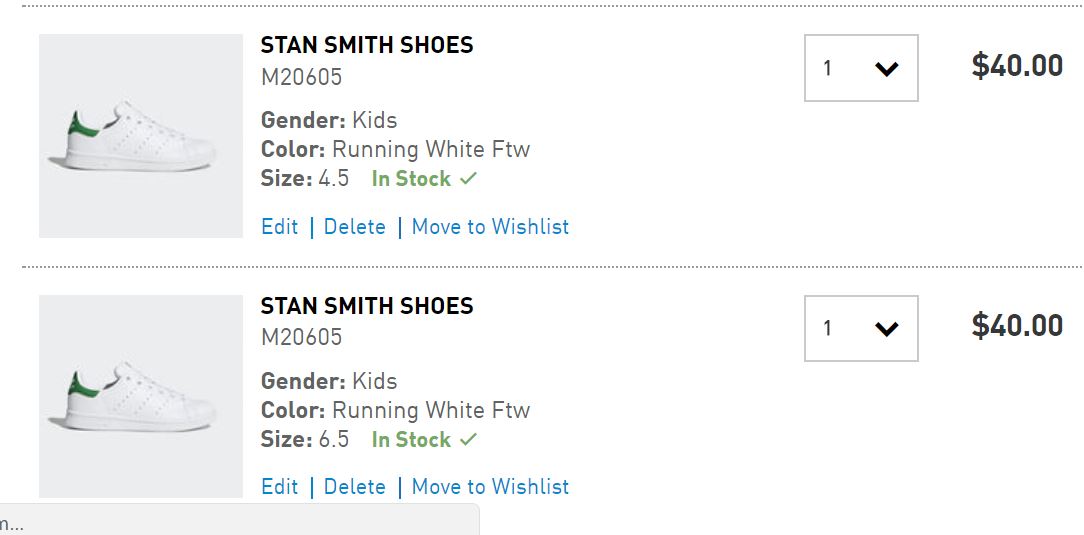The width and height of the screenshot is (1084, 535).
Task: Click the Stan Smith Shoes title of the size 4.5 item
Action: pos(367,45)
